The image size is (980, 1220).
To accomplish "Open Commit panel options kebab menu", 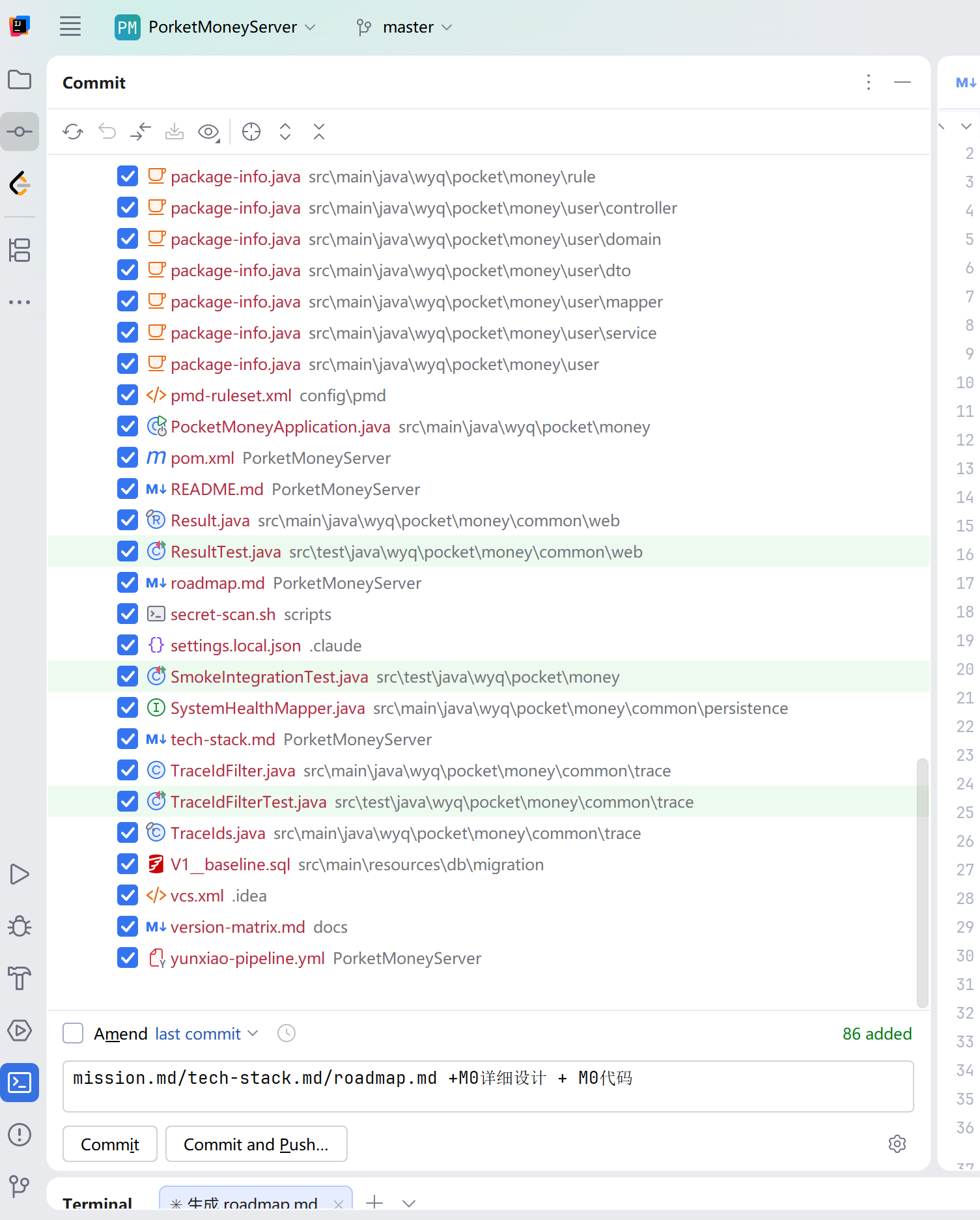I will [x=869, y=82].
